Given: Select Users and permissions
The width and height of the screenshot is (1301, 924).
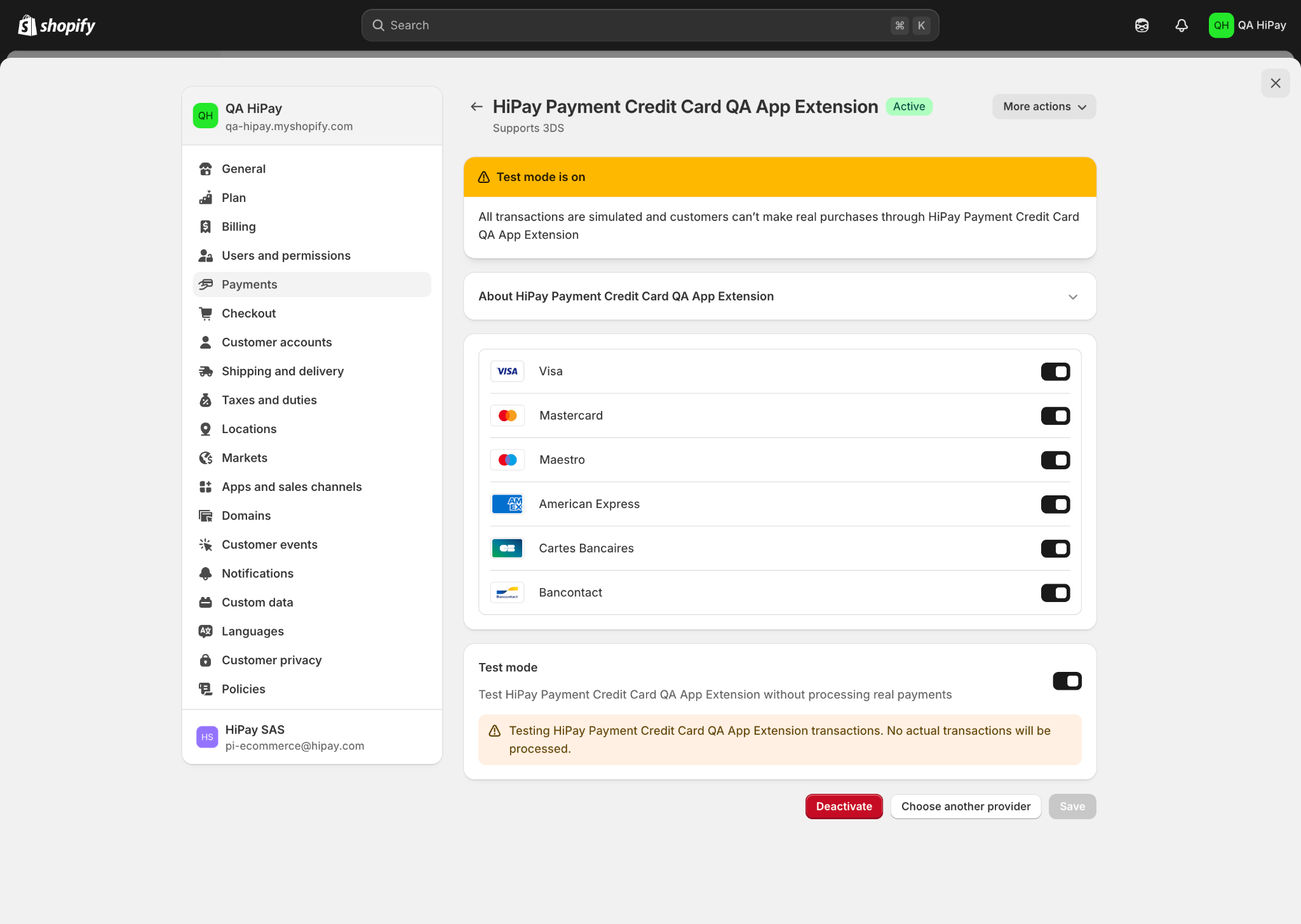Looking at the screenshot, I should [312, 256].
